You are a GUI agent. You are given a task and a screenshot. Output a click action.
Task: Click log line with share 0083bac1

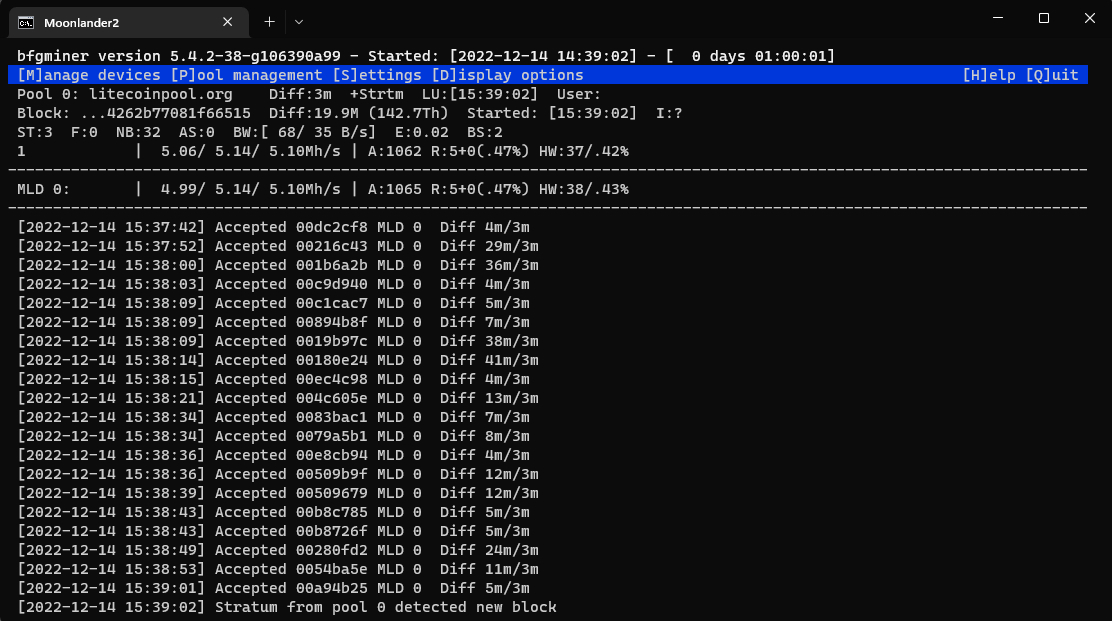click(x=274, y=418)
